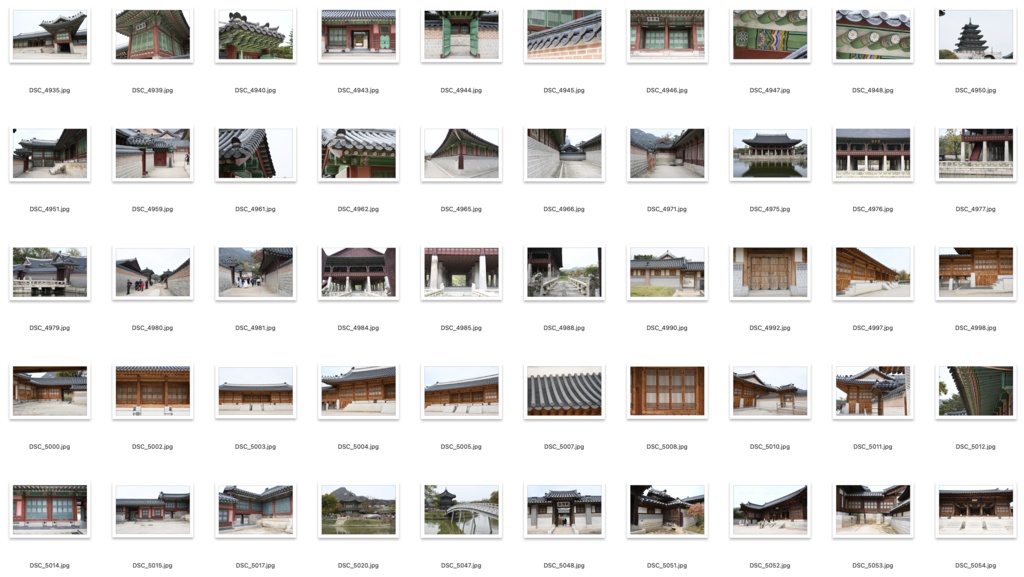Open the pond garden photo DSC_5020.jpg

357,509
